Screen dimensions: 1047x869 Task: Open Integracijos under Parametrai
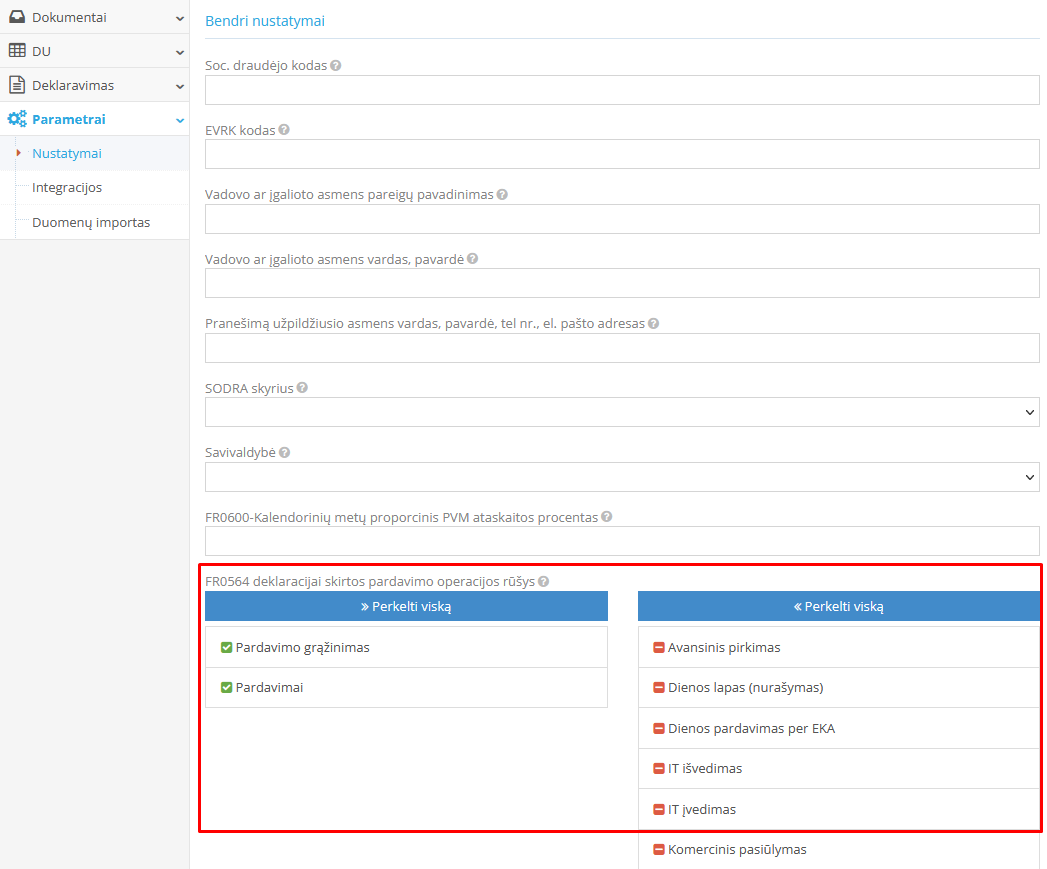pos(67,188)
